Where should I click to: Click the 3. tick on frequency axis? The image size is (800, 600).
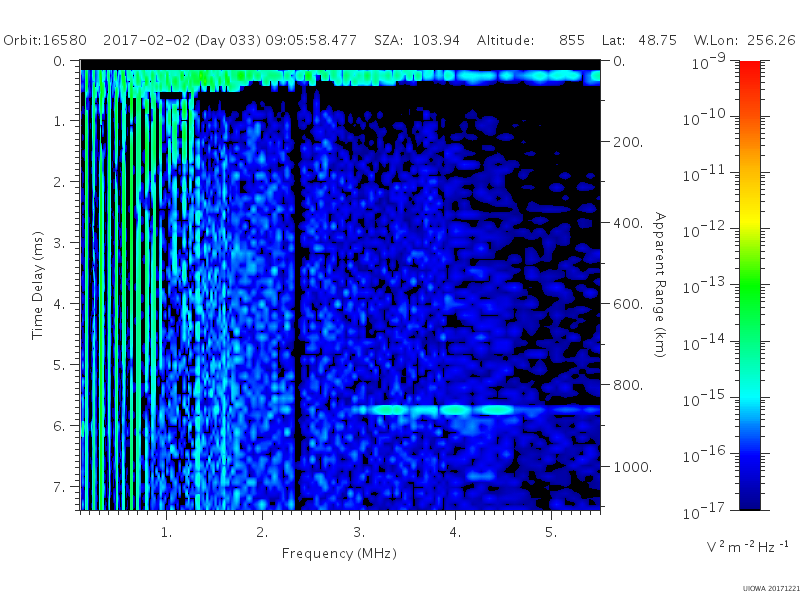359,533
